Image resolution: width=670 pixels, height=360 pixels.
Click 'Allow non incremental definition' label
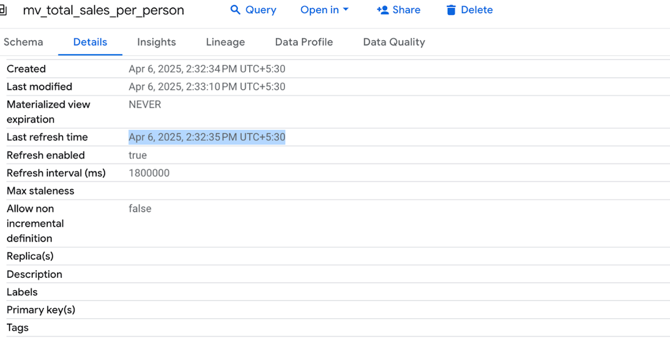click(35, 223)
